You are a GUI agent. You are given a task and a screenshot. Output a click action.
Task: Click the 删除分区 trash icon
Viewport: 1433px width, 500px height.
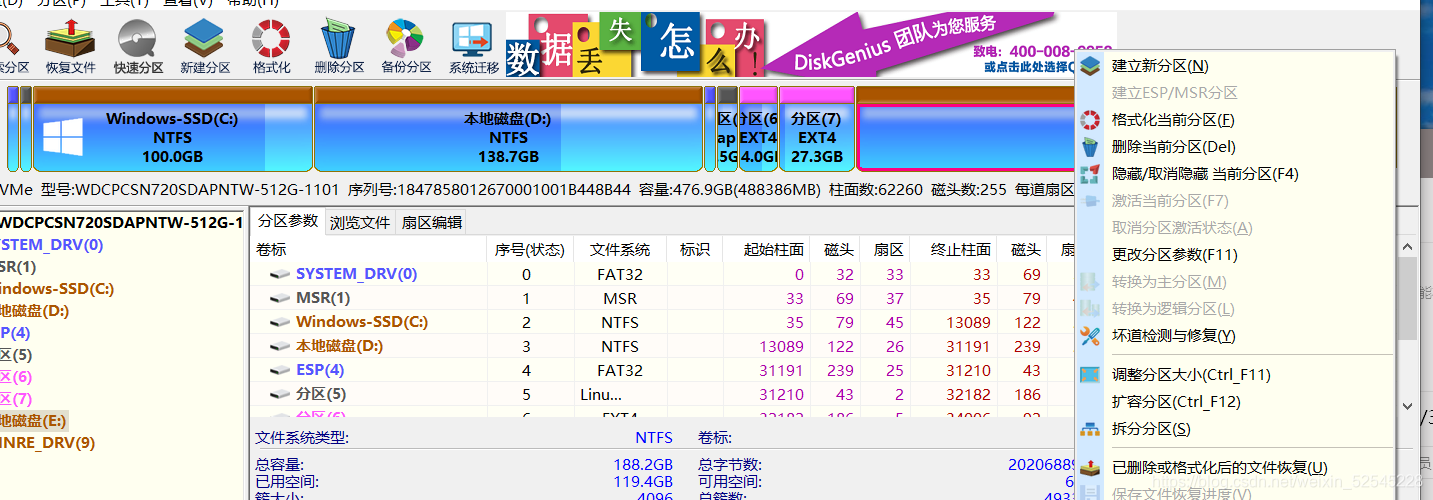coord(339,47)
